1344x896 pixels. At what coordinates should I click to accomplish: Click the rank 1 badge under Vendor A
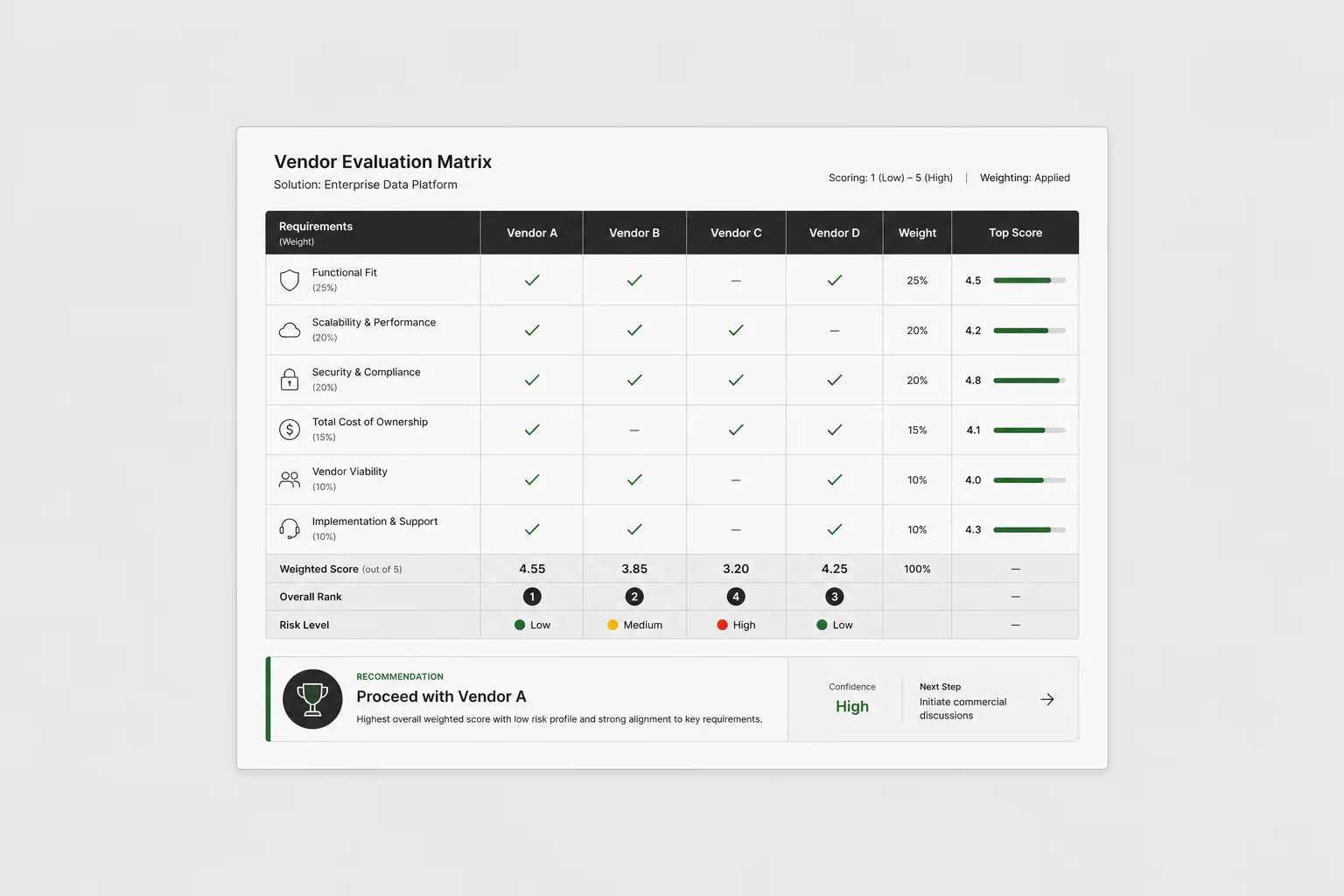pos(532,597)
